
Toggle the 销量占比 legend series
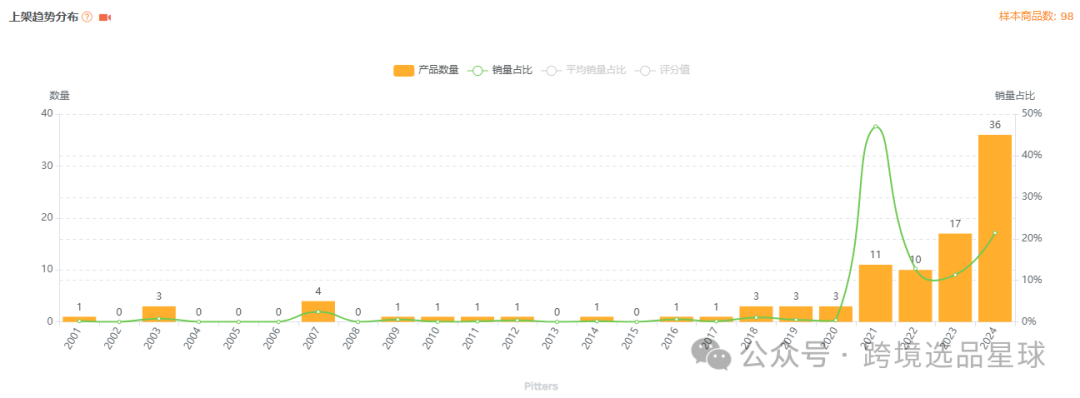coord(500,70)
